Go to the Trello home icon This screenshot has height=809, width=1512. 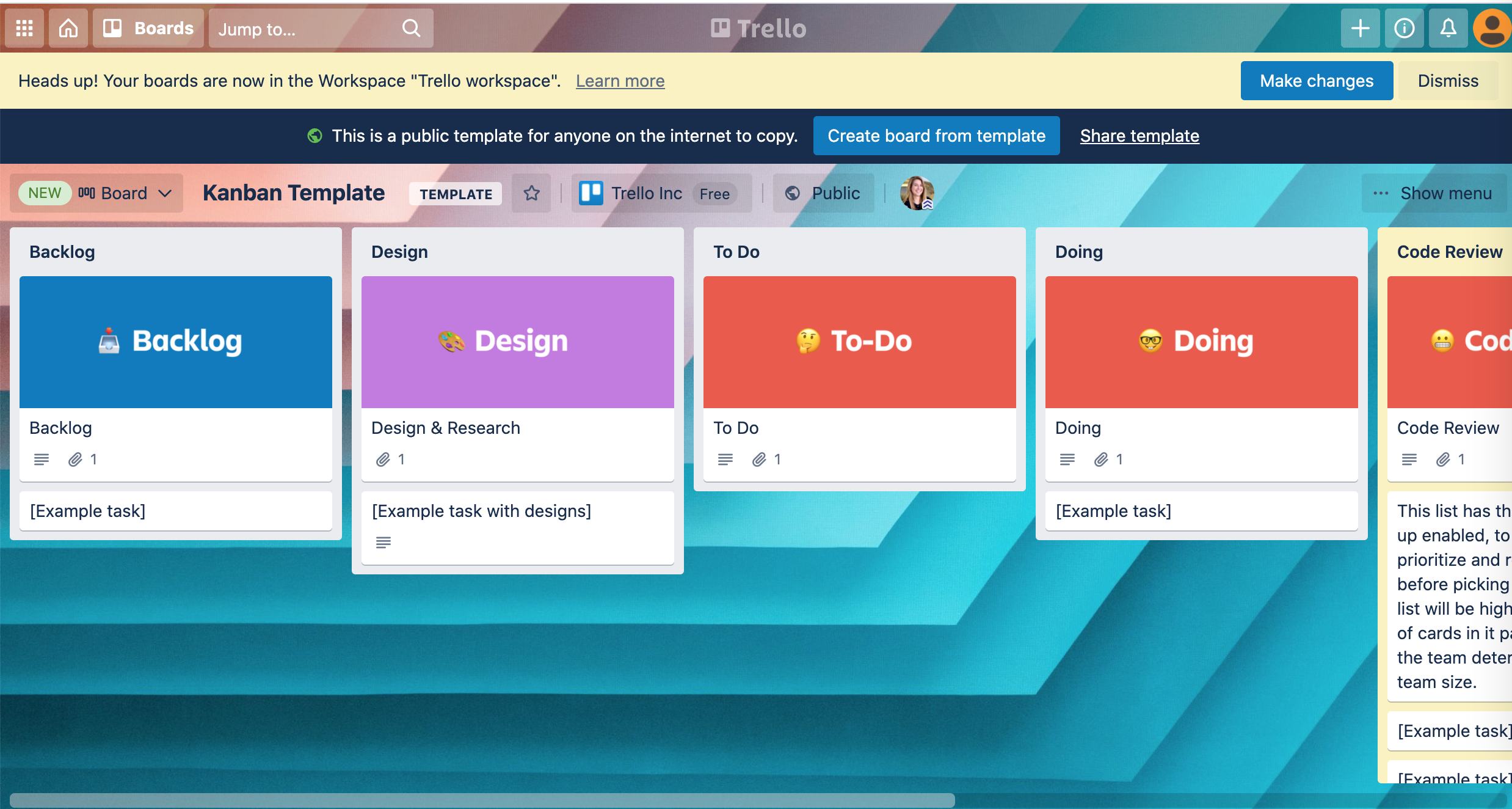(x=68, y=28)
